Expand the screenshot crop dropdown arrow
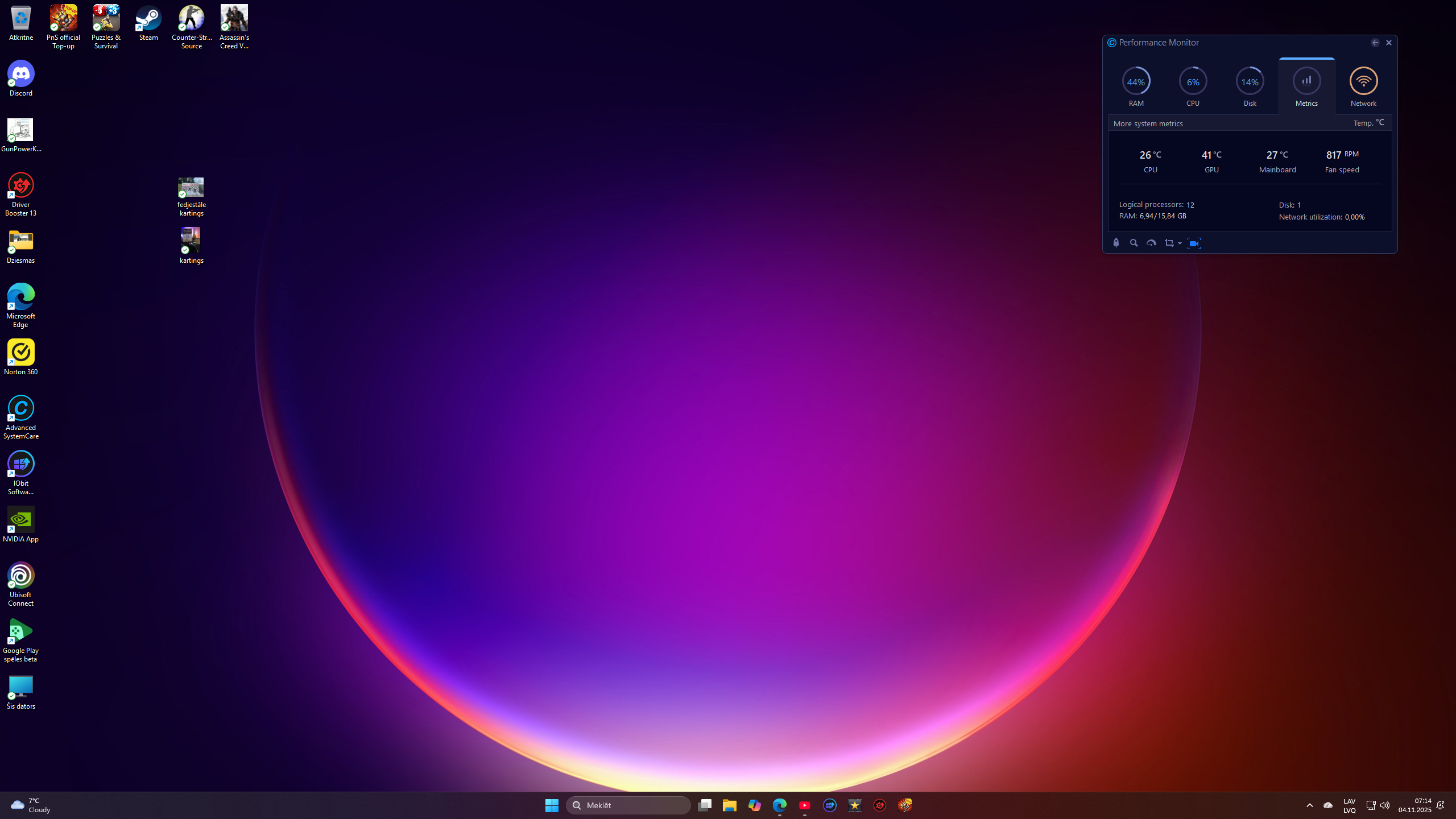1456x819 pixels. [x=1180, y=243]
